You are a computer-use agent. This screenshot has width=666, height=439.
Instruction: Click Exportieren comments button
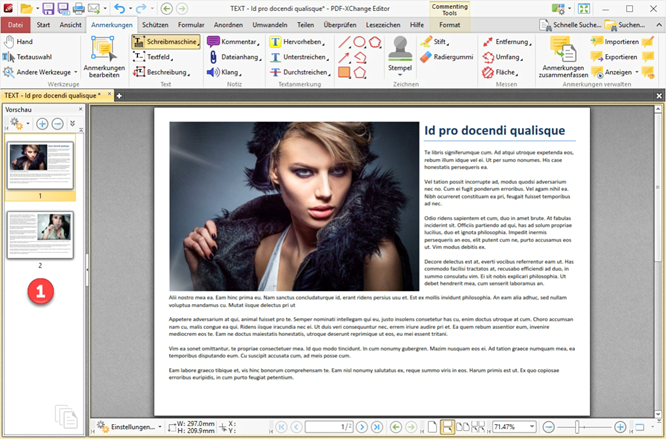(614, 57)
